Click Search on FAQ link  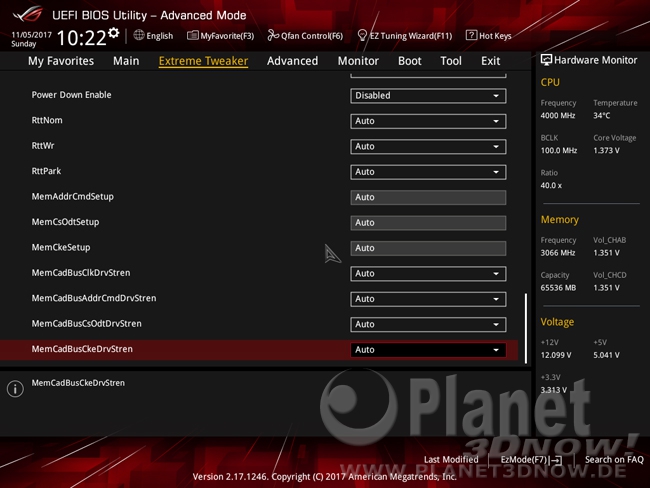tap(614, 459)
